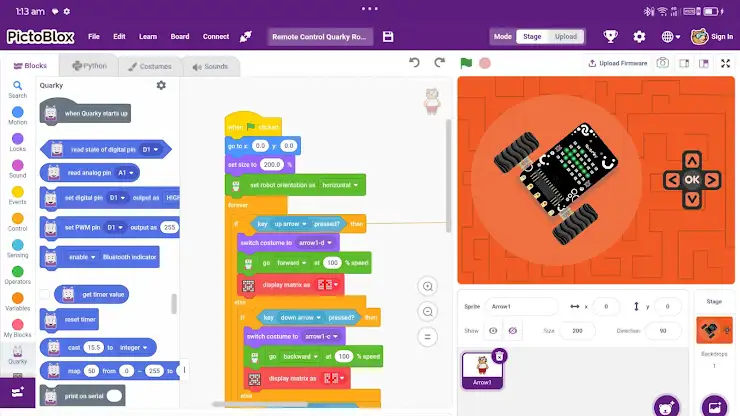Select the Events block category
The height and width of the screenshot is (416, 740).
[x=17, y=195]
